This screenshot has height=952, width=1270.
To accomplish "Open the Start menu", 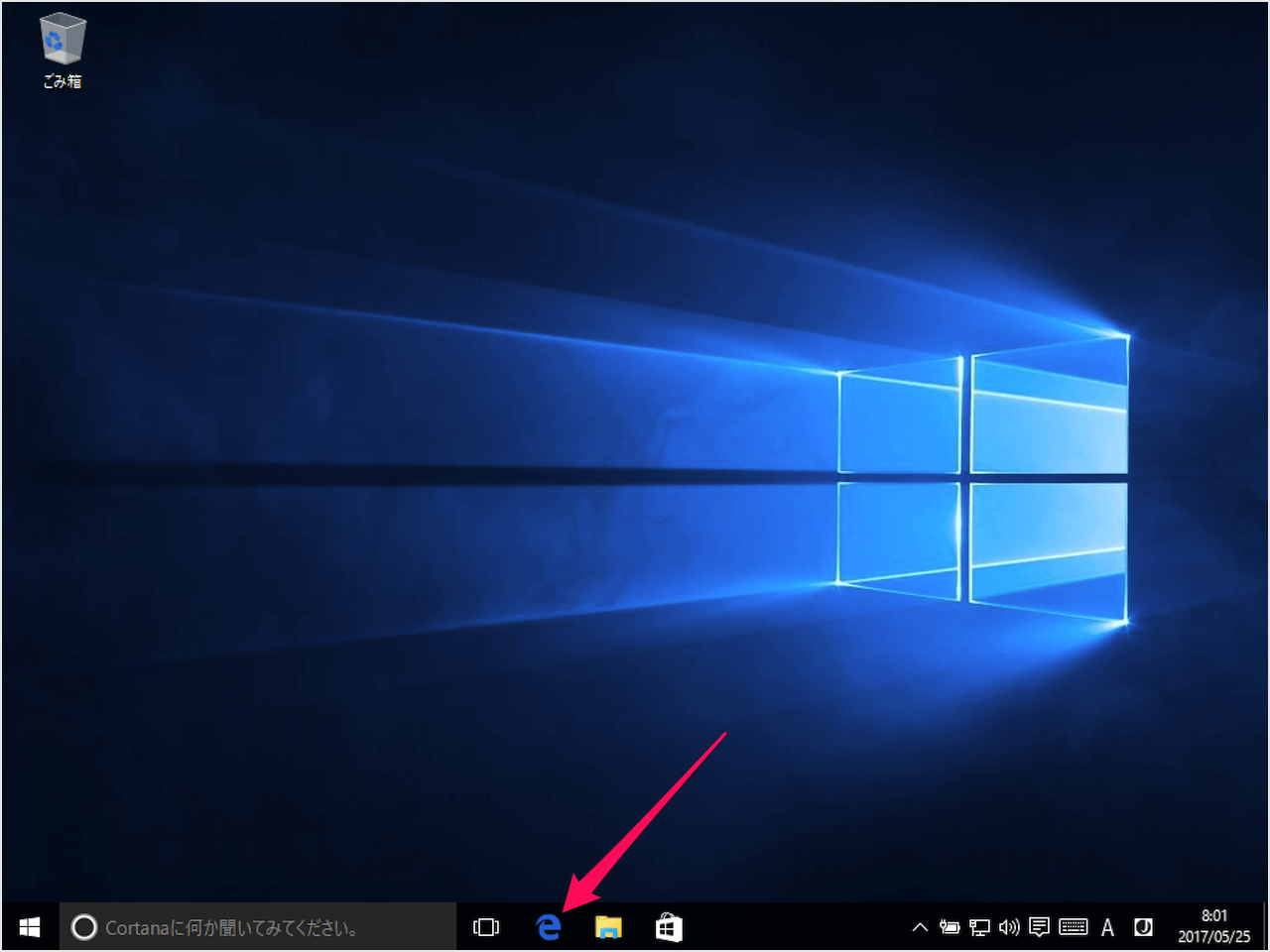I will click(x=28, y=927).
